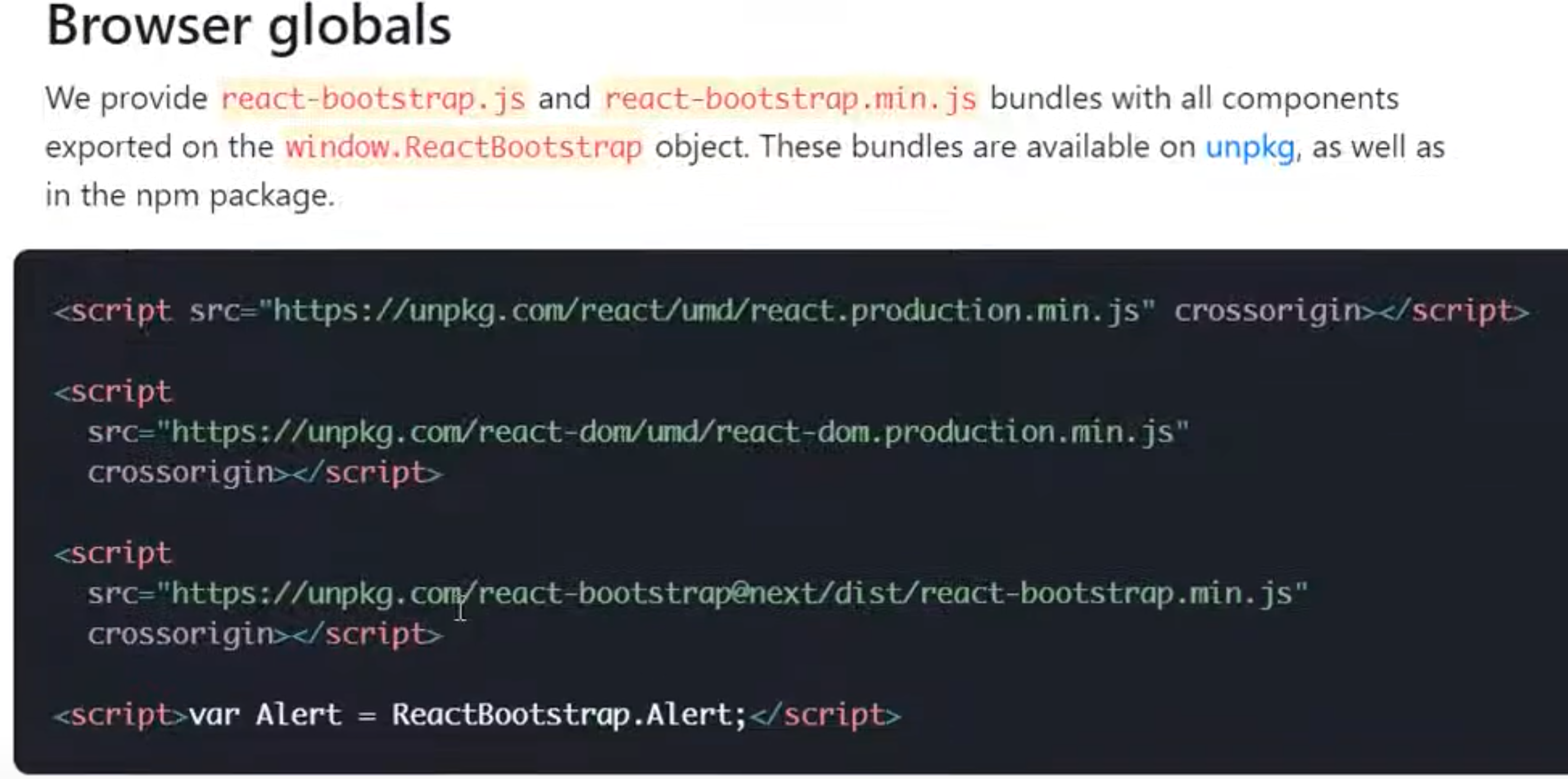
Task: Click the closing script tag after ReactBootstrap.Alert
Action: pyautogui.click(x=826, y=714)
